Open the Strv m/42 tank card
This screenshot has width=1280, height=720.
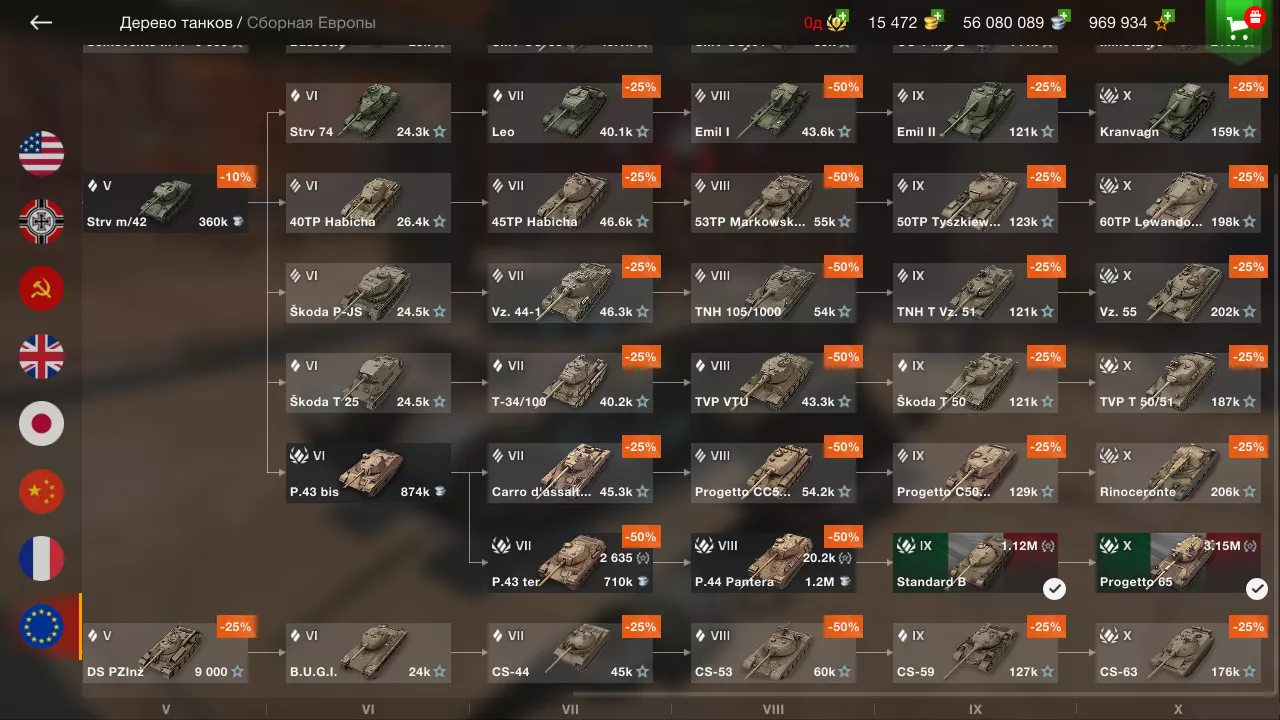[165, 203]
